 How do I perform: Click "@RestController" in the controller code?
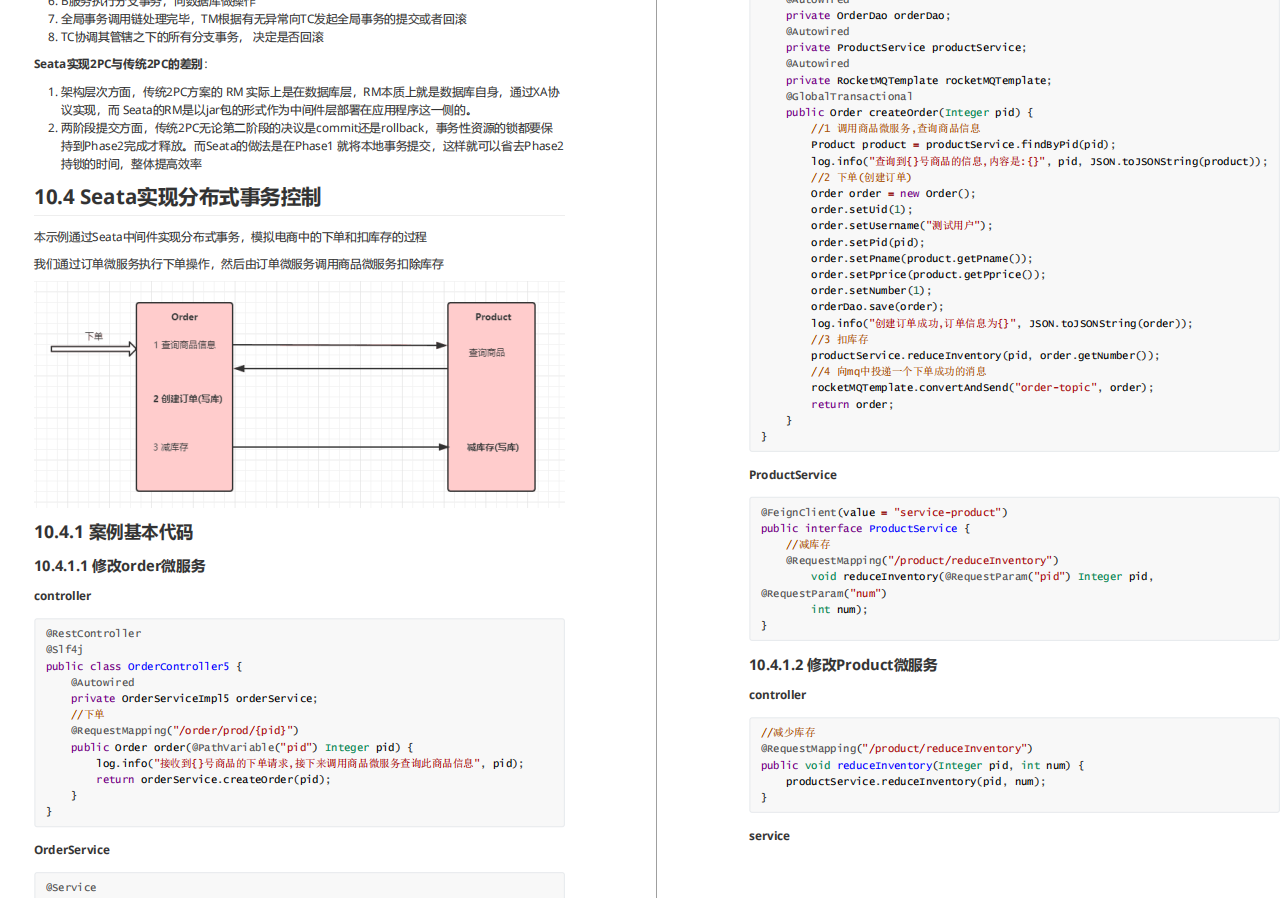pyautogui.click(x=94, y=633)
